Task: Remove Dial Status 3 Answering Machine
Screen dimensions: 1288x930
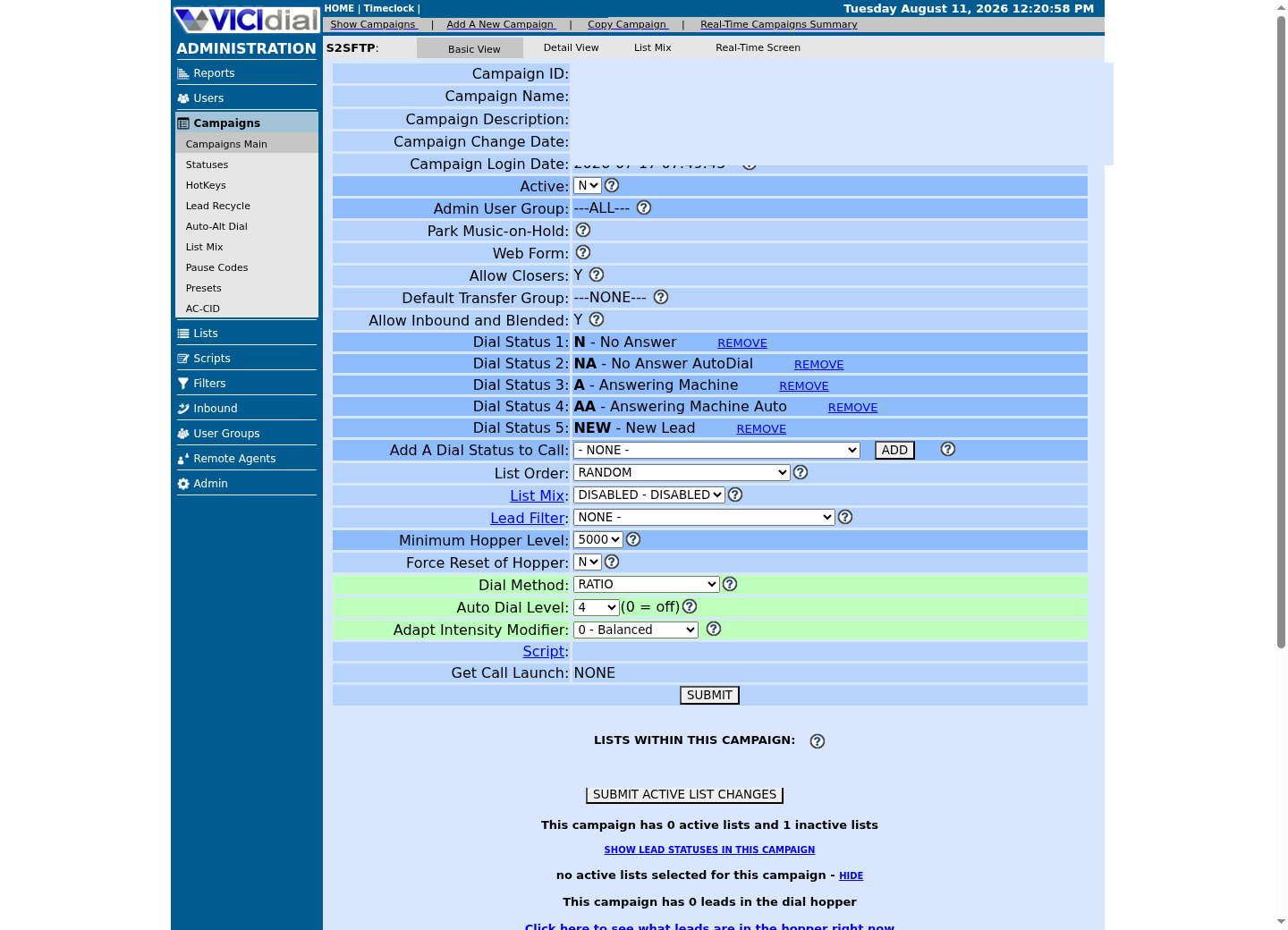Action: [x=804, y=386]
